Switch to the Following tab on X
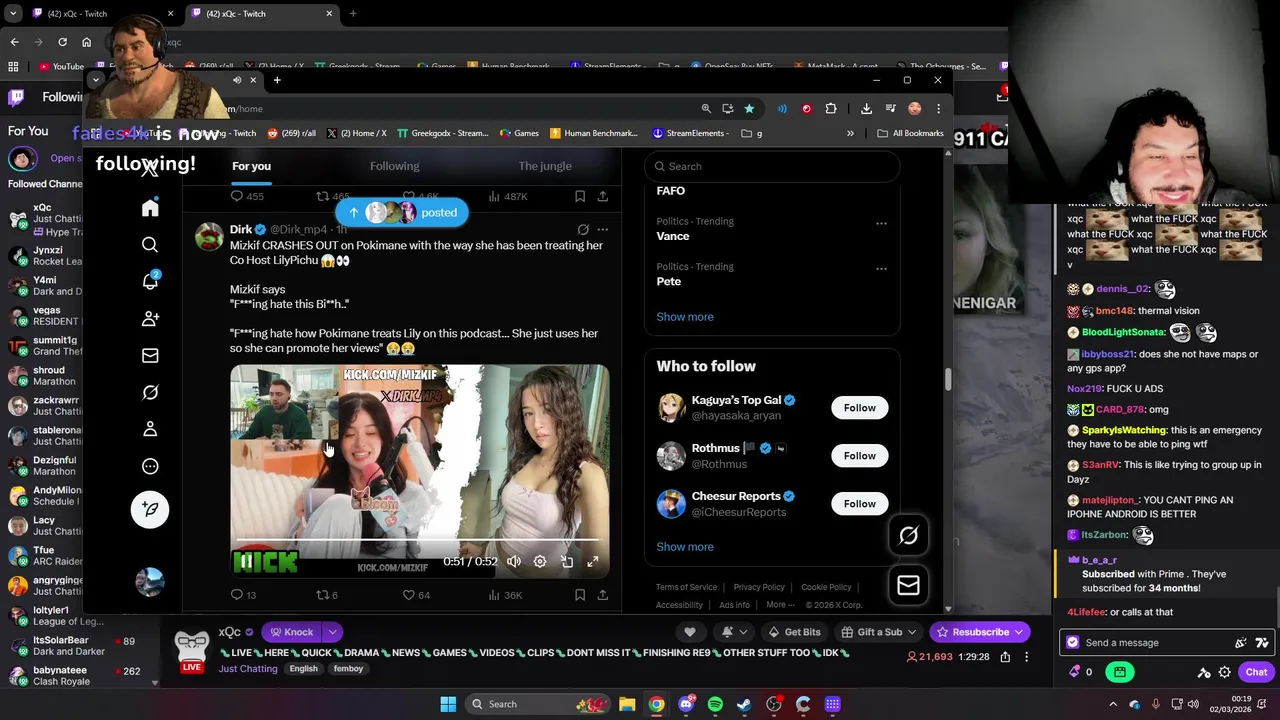The image size is (1280, 720). [x=395, y=166]
